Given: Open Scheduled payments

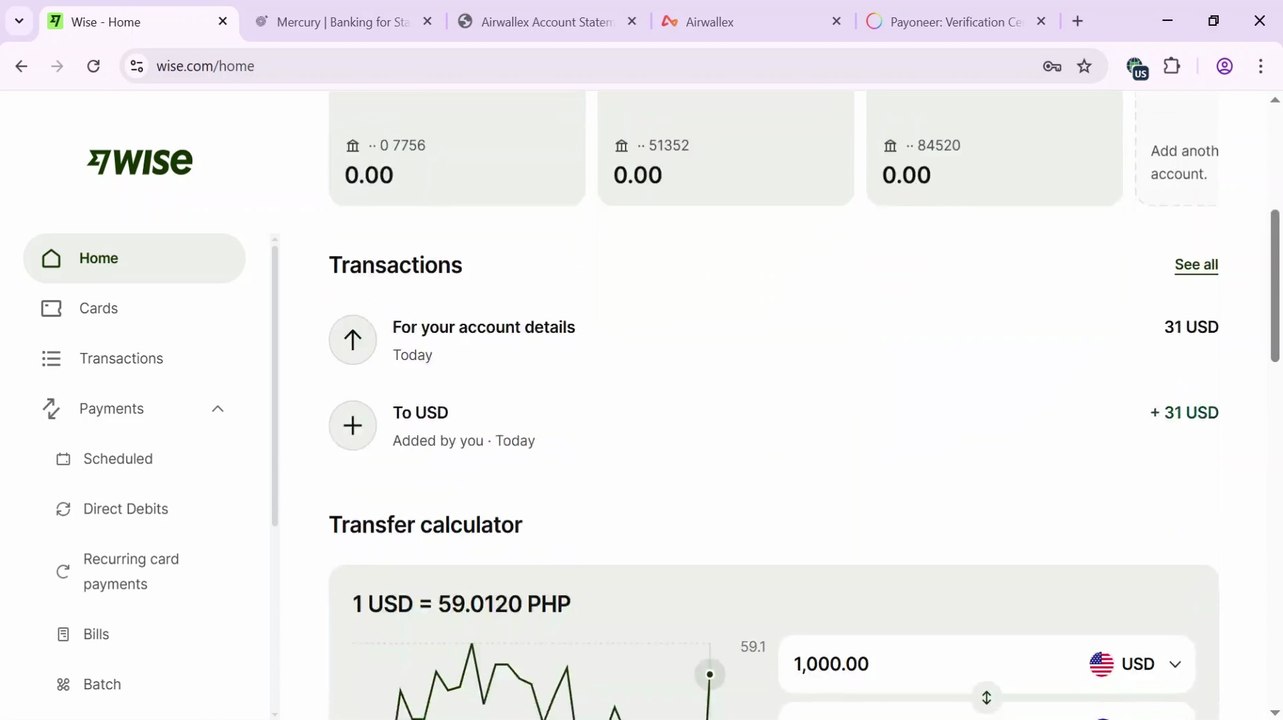Looking at the screenshot, I should [x=118, y=459].
